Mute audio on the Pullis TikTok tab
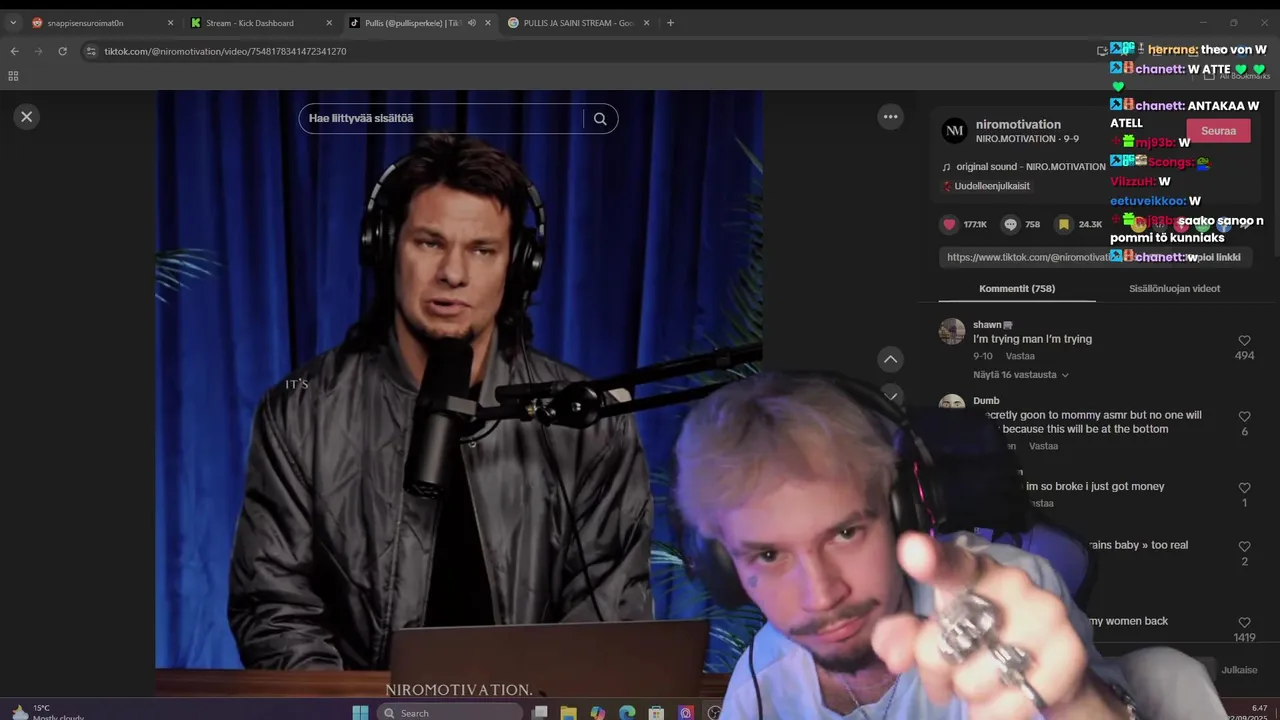 (x=471, y=23)
